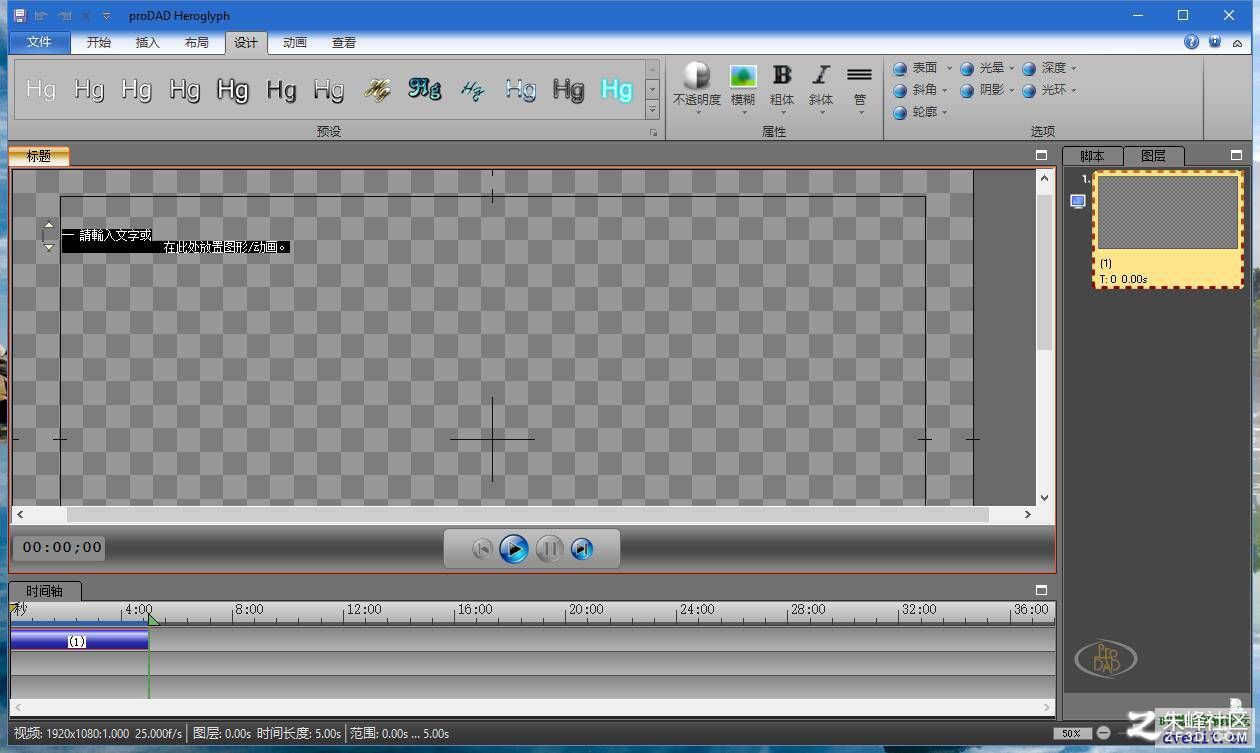Click the save icon in the title bar

(19, 15)
